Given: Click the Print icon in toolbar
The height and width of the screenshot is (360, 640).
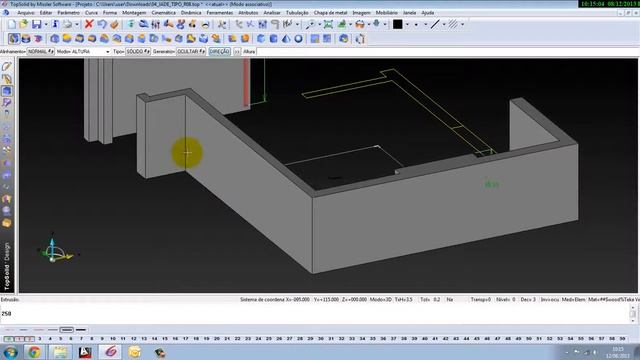Looking at the screenshot, I should pos(67,24).
